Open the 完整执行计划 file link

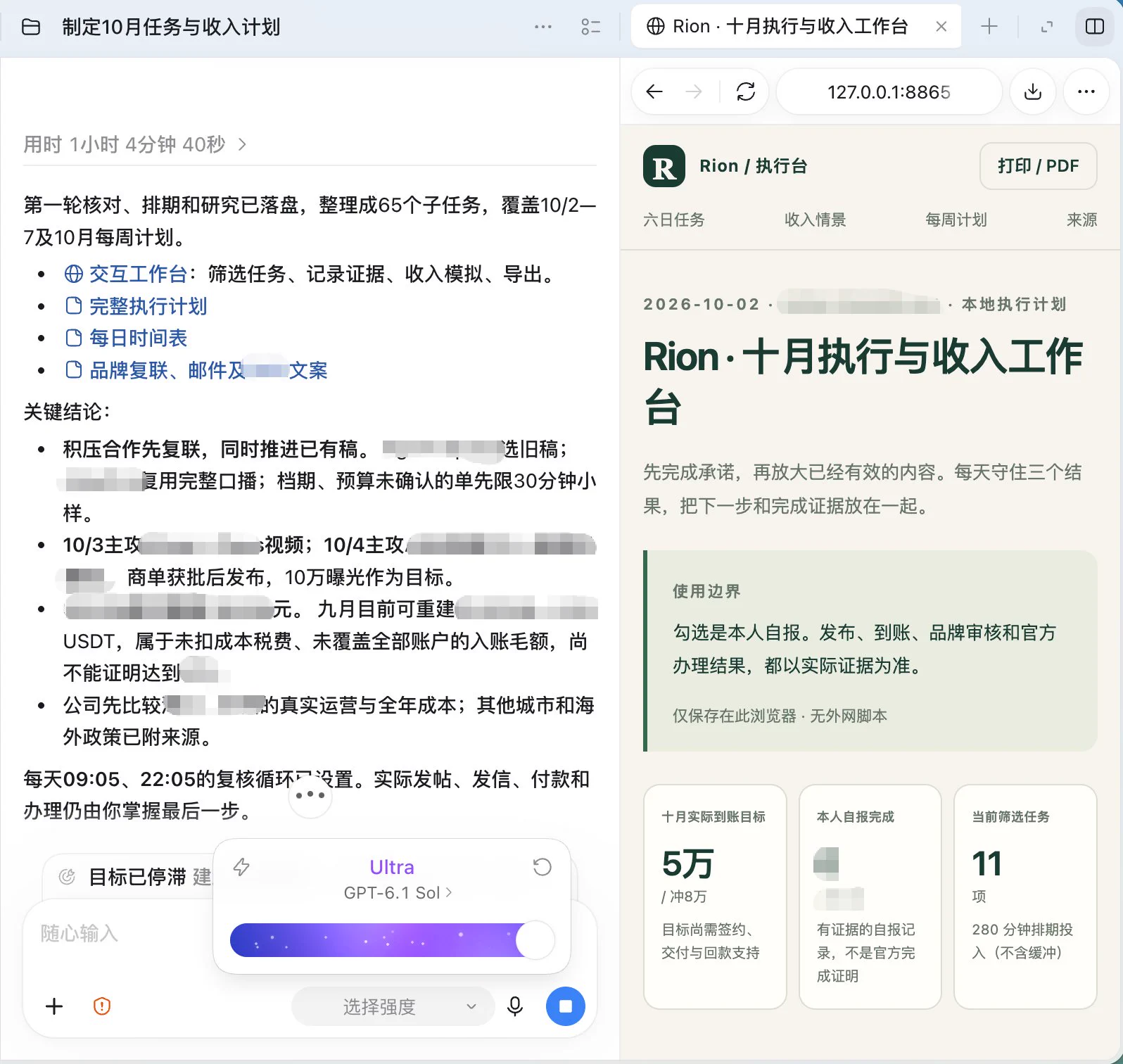(x=137, y=306)
